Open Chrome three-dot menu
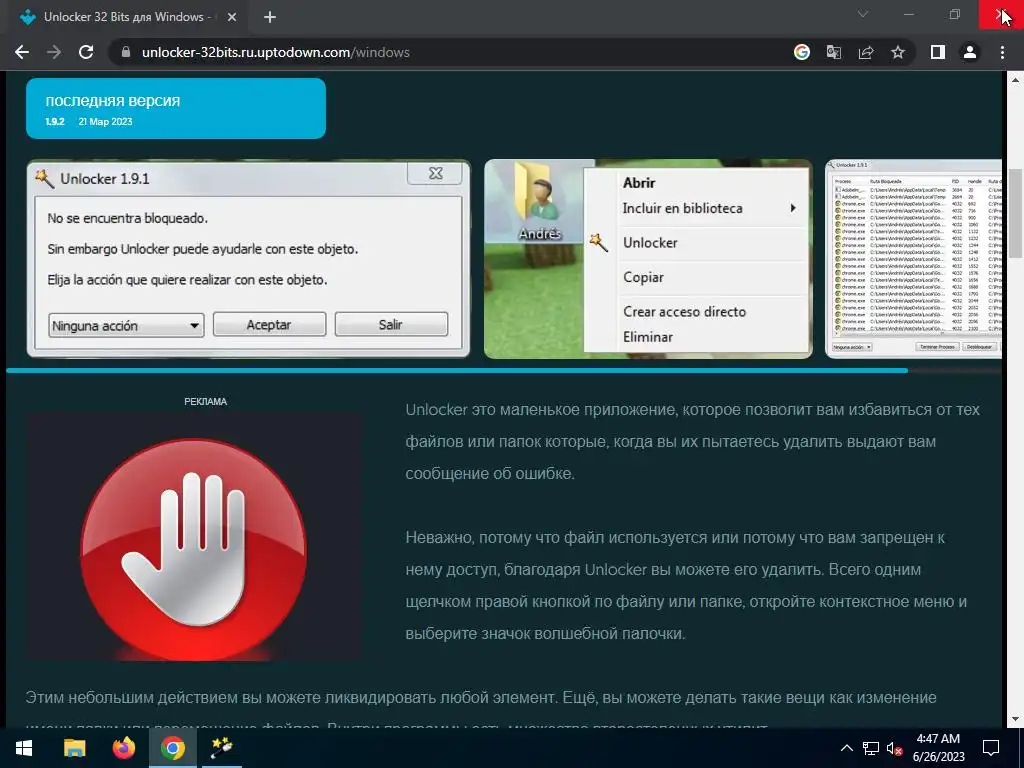The width and height of the screenshot is (1024, 768). tap(1002, 52)
